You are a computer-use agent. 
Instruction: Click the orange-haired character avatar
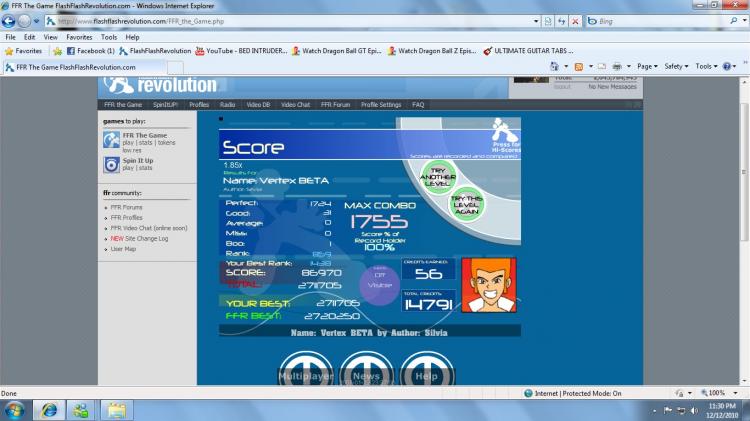(489, 285)
